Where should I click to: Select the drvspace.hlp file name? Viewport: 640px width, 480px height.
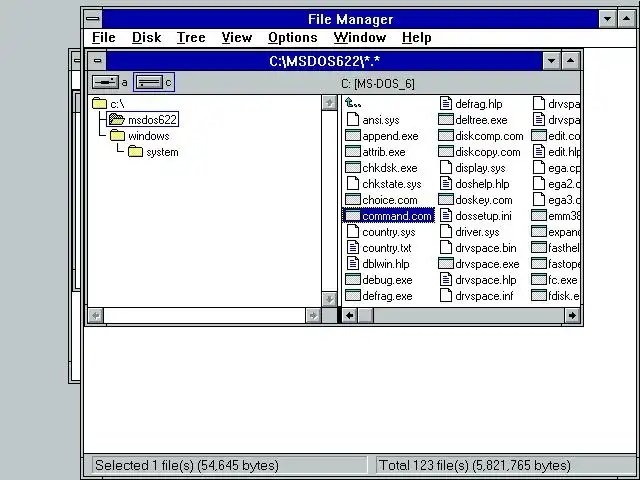pos(486,280)
